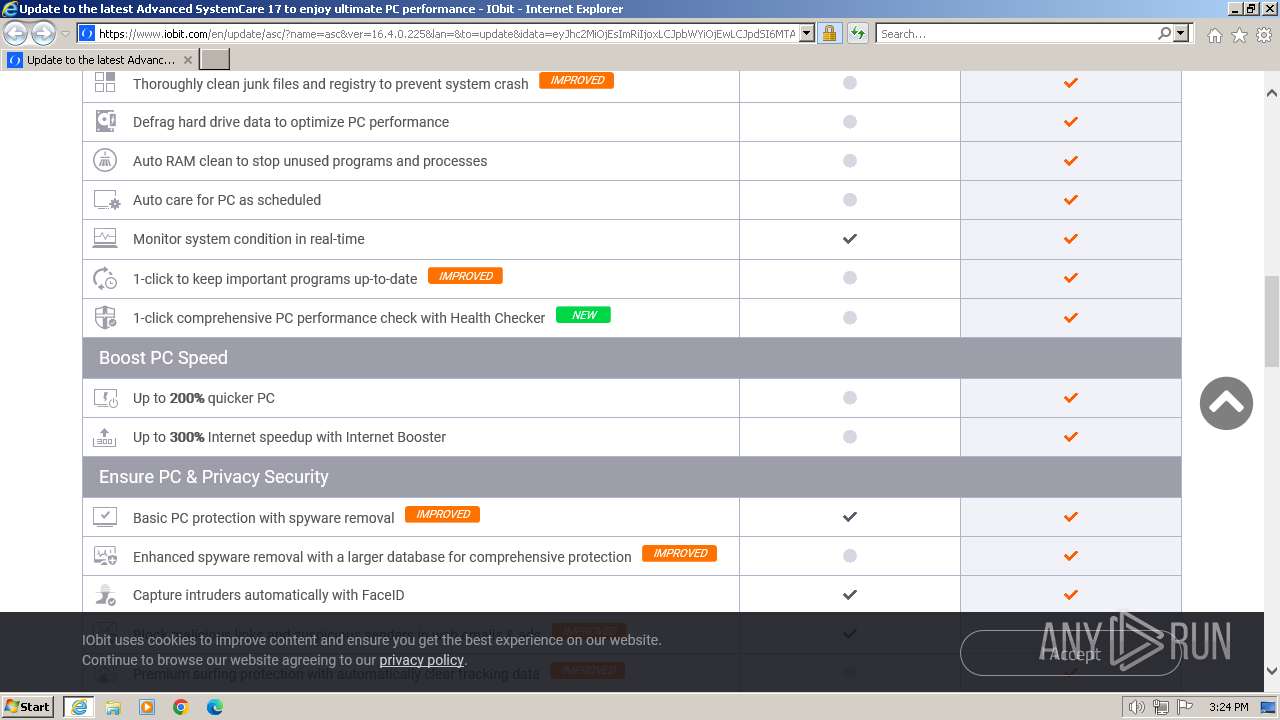The width and height of the screenshot is (1280, 720).
Task: Open media player icon in taskbar
Action: 147,707
